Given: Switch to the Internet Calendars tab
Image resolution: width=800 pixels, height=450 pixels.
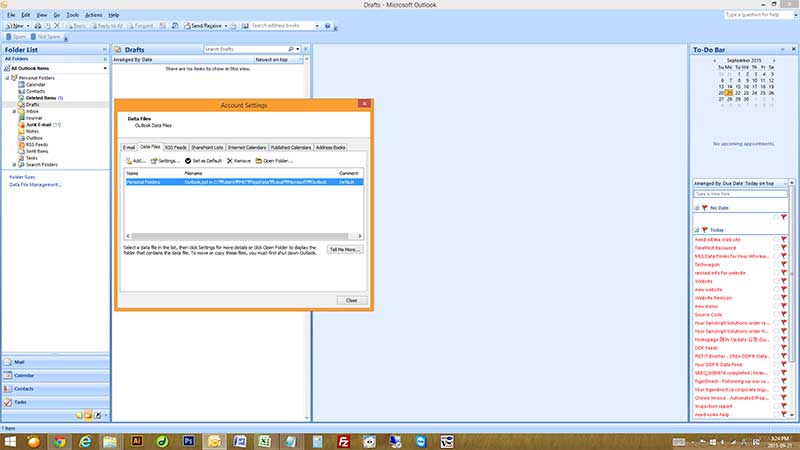Looking at the screenshot, I should click(x=247, y=147).
